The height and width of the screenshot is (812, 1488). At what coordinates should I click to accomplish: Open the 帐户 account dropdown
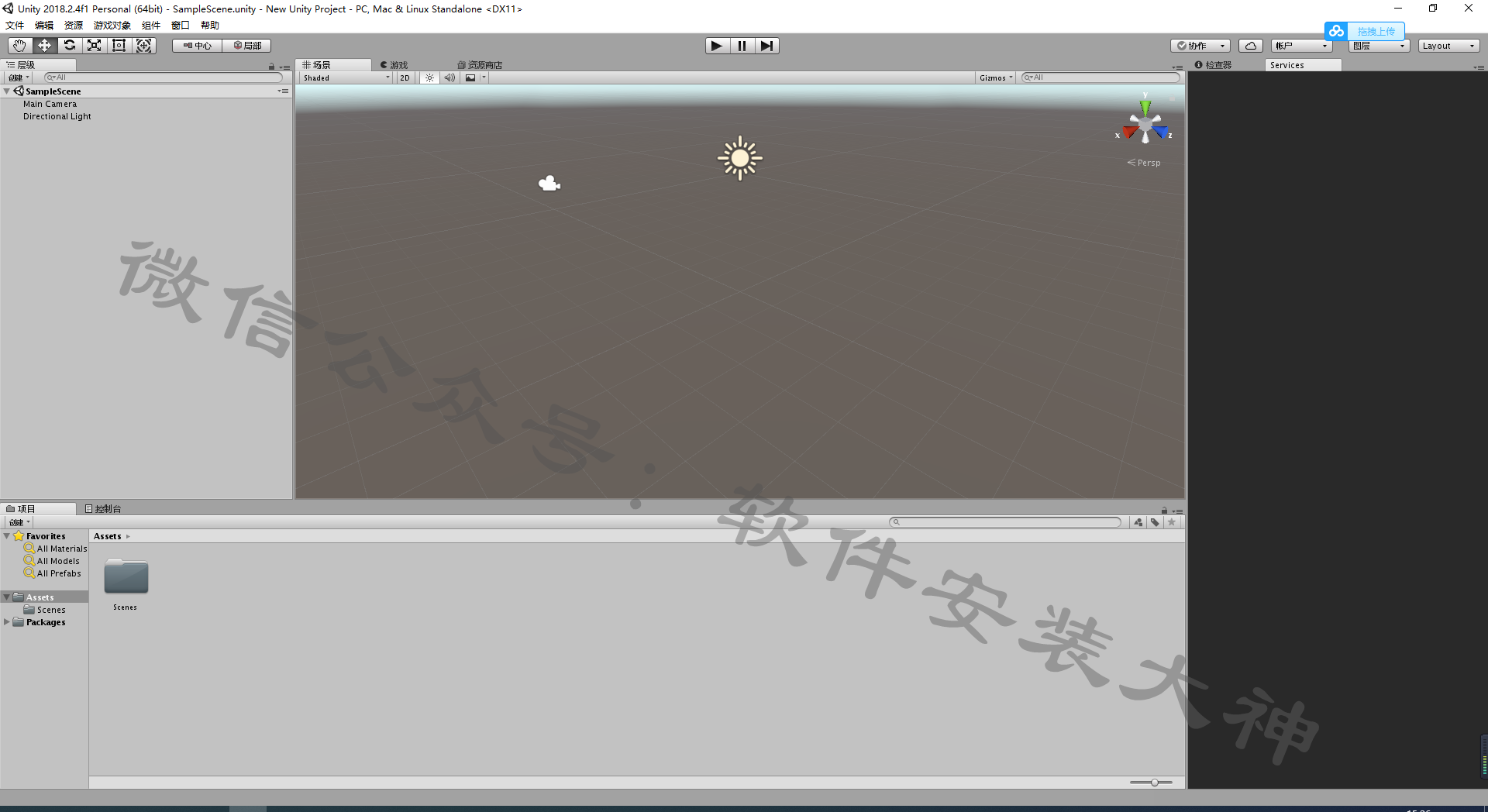(1301, 46)
